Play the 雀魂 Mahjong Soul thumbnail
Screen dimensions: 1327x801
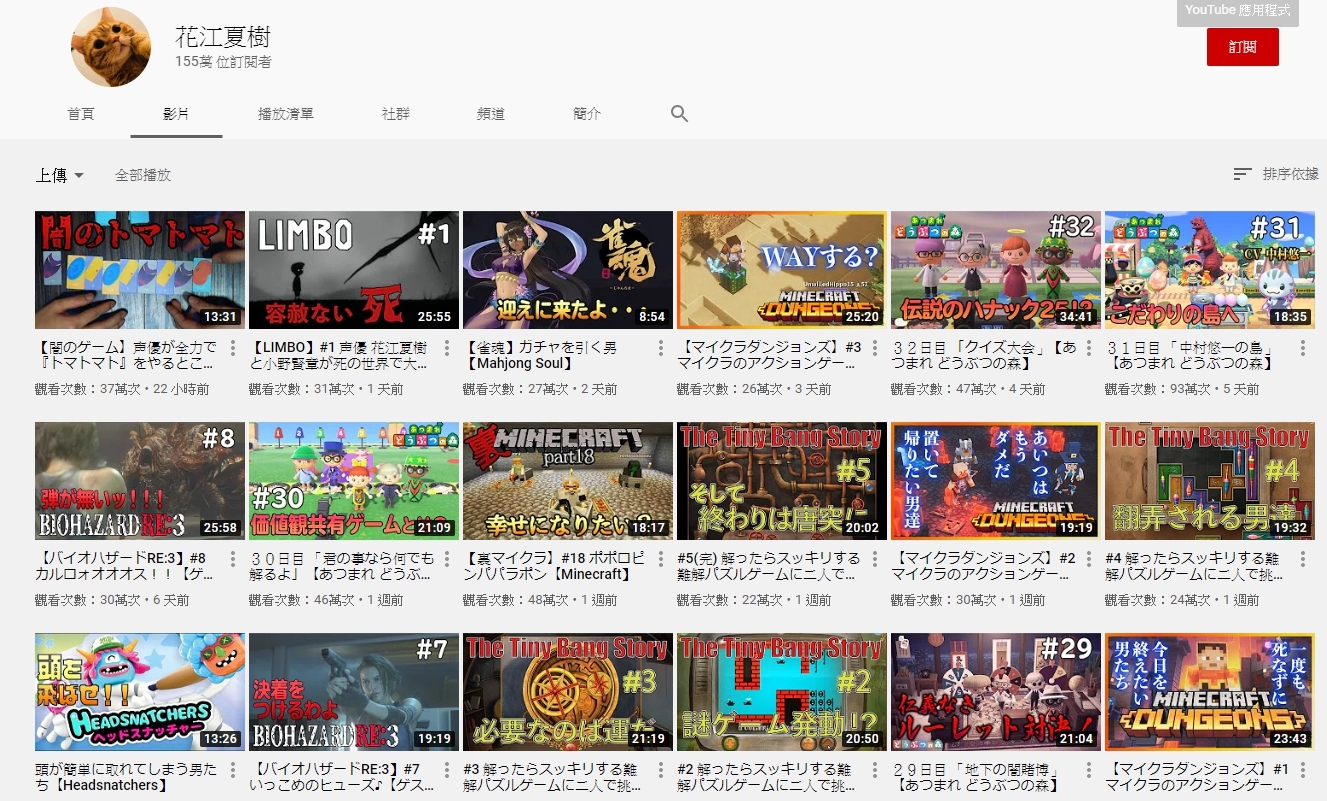point(568,270)
